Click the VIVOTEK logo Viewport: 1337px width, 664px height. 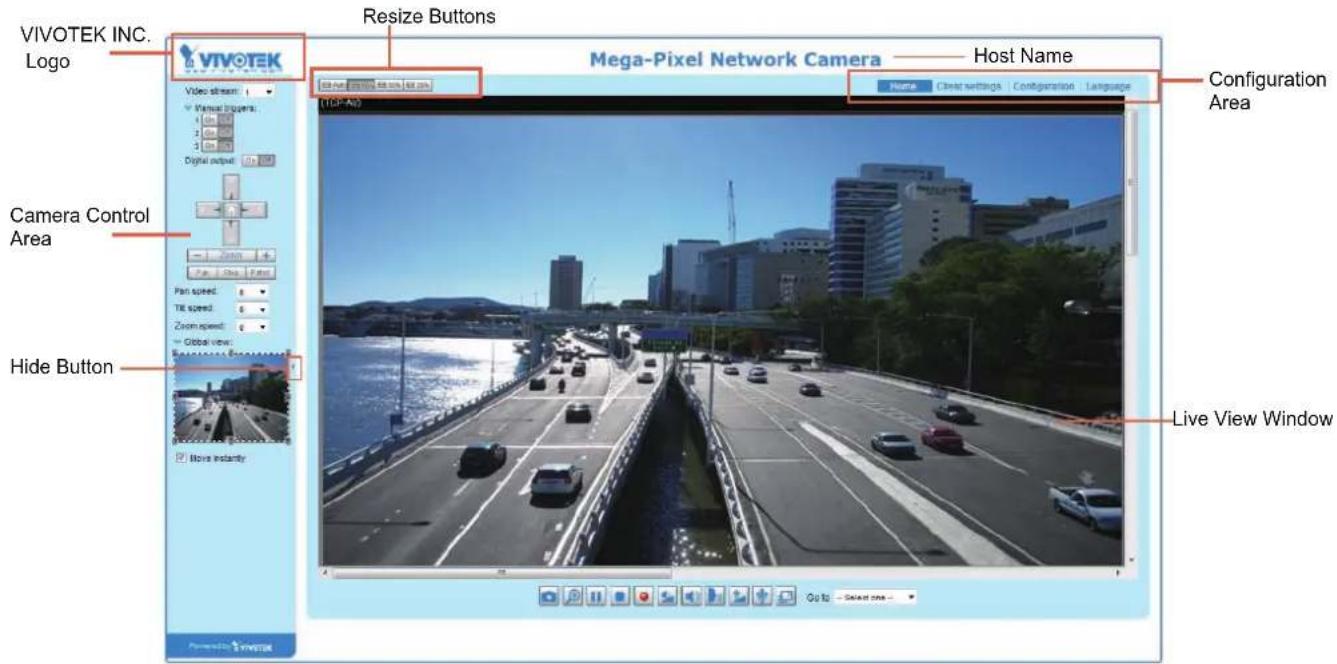(x=232, y=60)
